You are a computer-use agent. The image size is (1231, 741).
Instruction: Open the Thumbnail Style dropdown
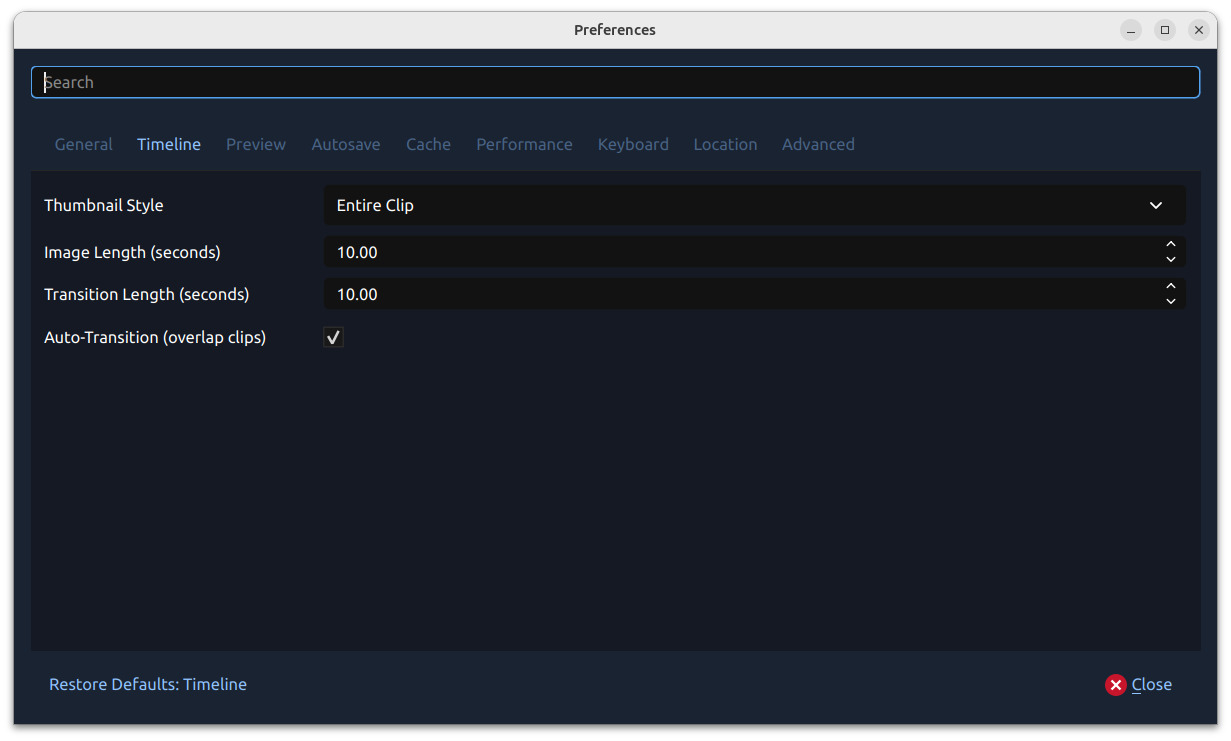pyautogui.click(x=755, y=205)
